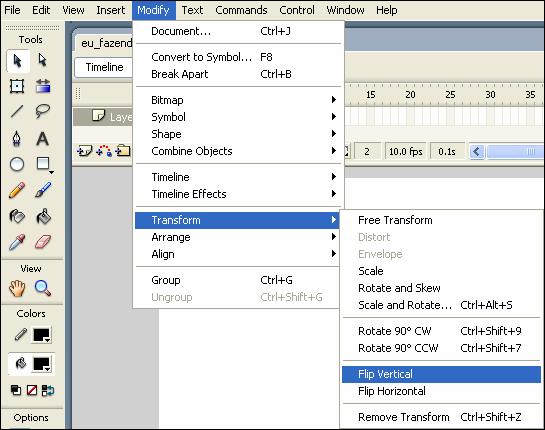Choose Rotate 90° CW
Image resolution: width=545 pixels, height=430 pixels.
[x=441, y=331]
